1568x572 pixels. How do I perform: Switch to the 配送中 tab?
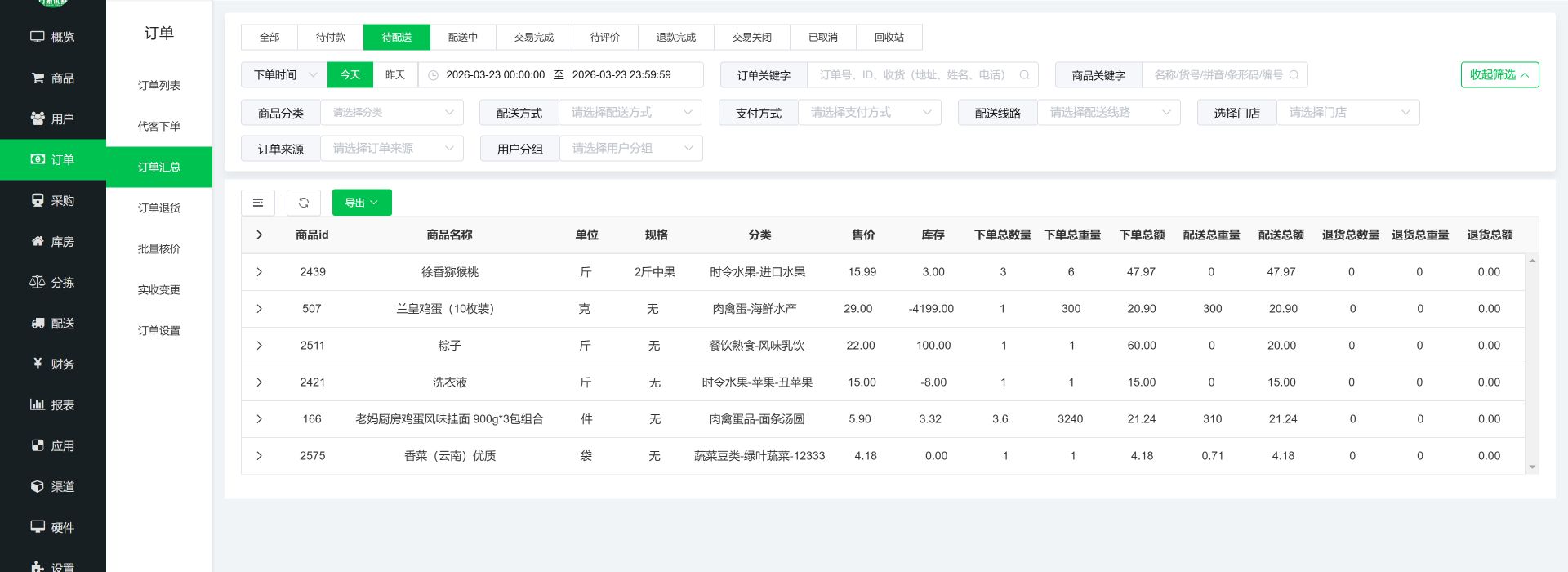tap(463, 37)
